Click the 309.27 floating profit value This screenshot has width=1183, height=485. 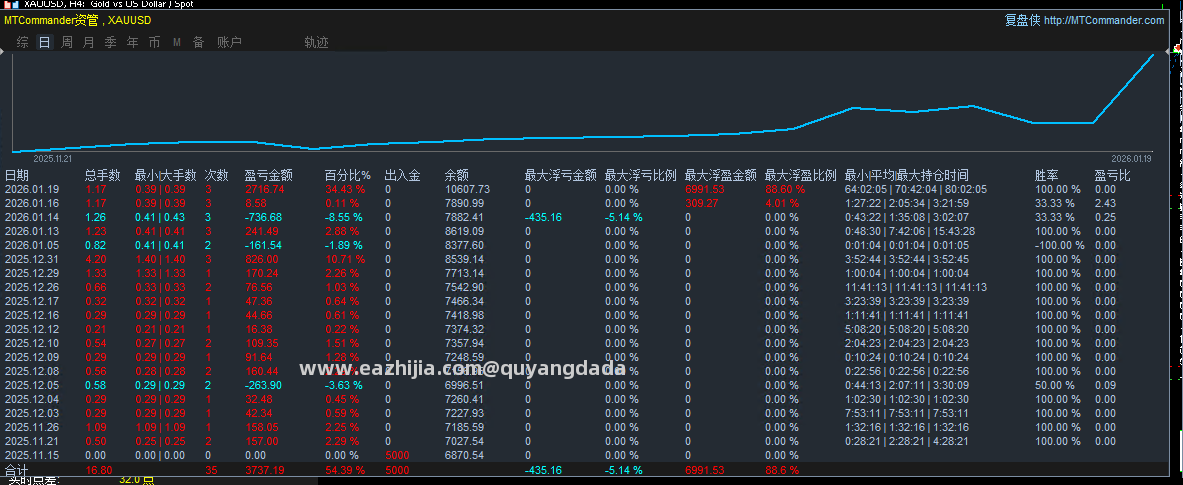click(702, 204)
